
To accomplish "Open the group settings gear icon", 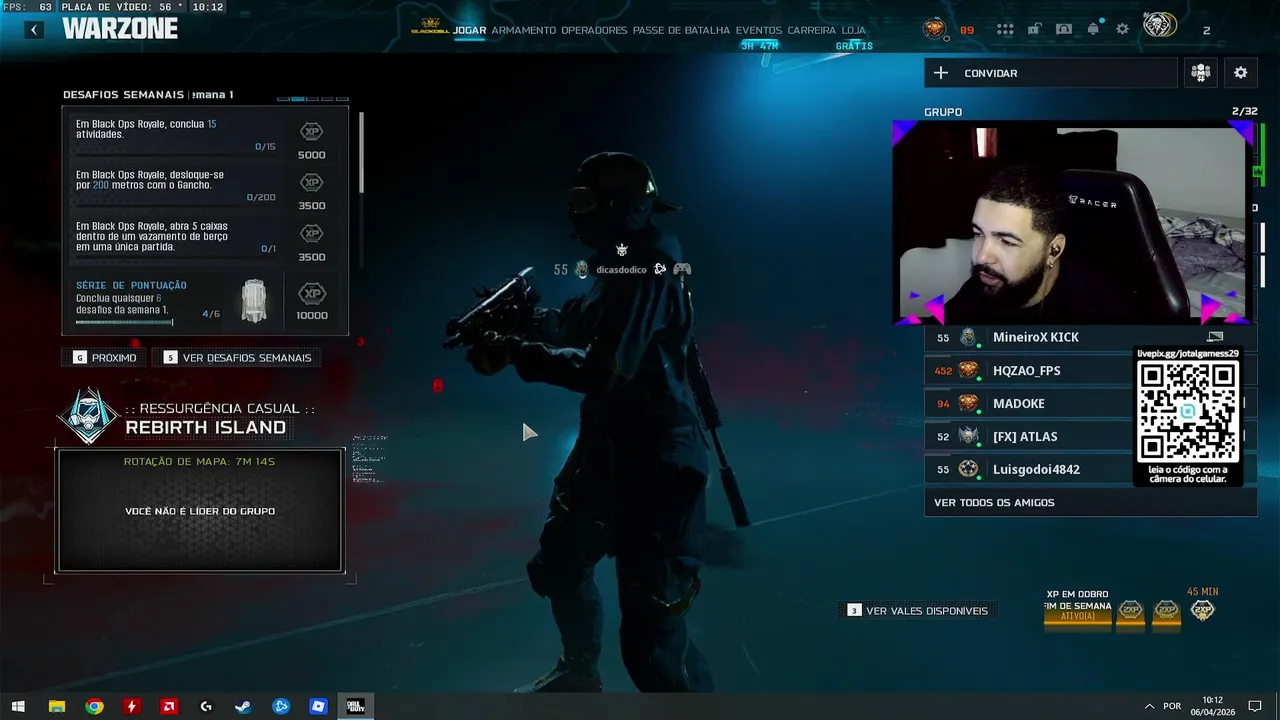I will (x=1241, y=73).
